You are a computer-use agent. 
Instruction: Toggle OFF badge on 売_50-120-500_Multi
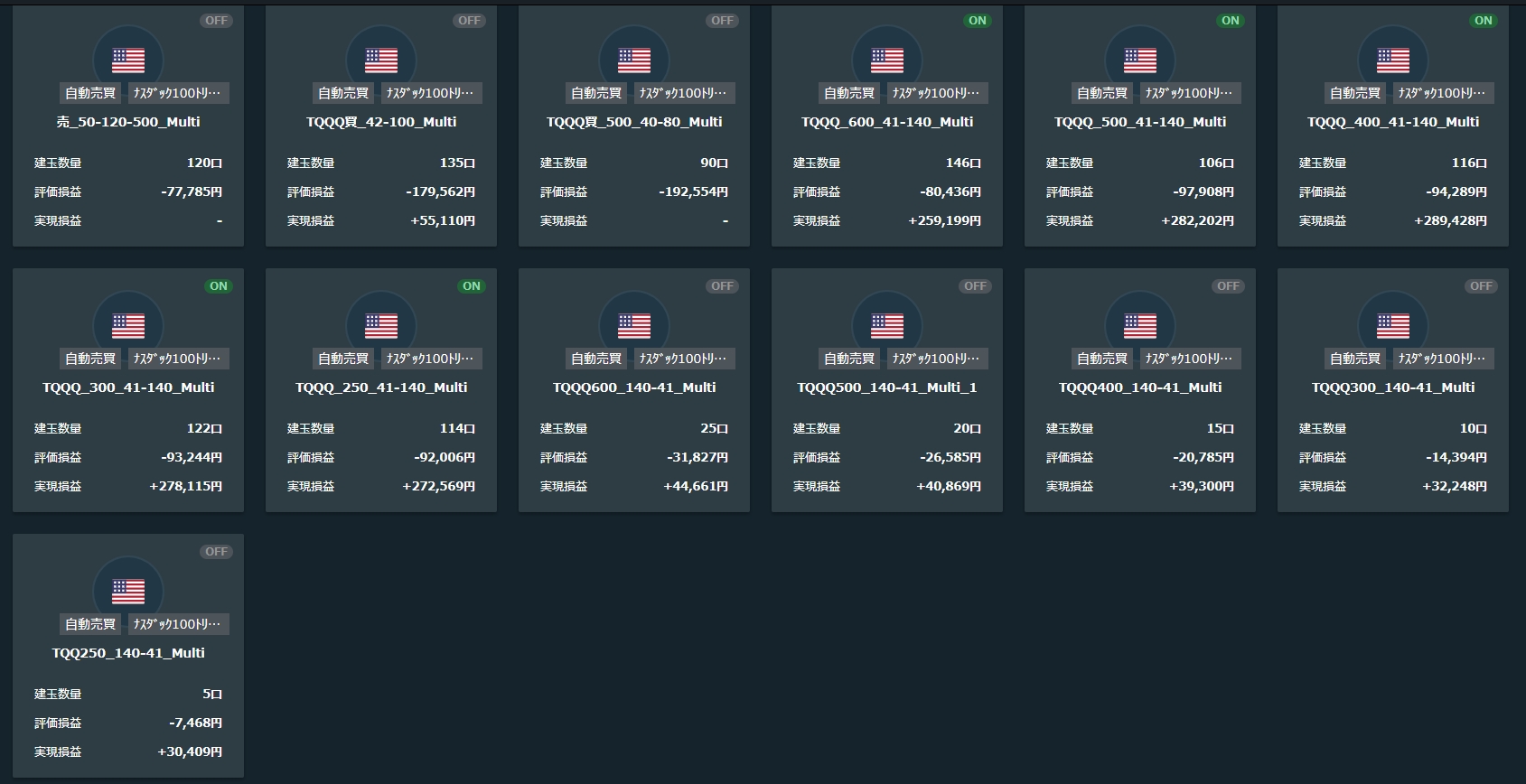(217, 20)
